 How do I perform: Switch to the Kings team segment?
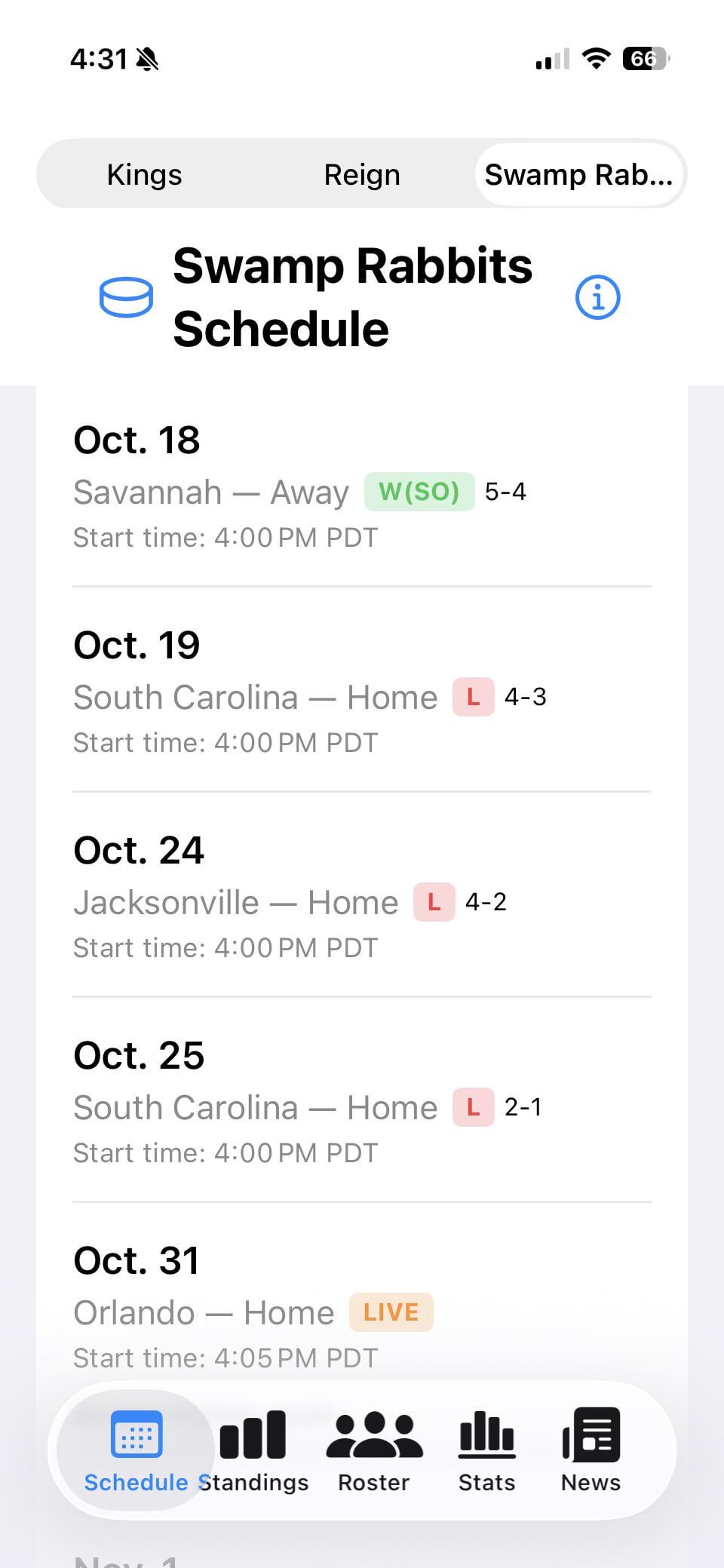pos(145,174)
